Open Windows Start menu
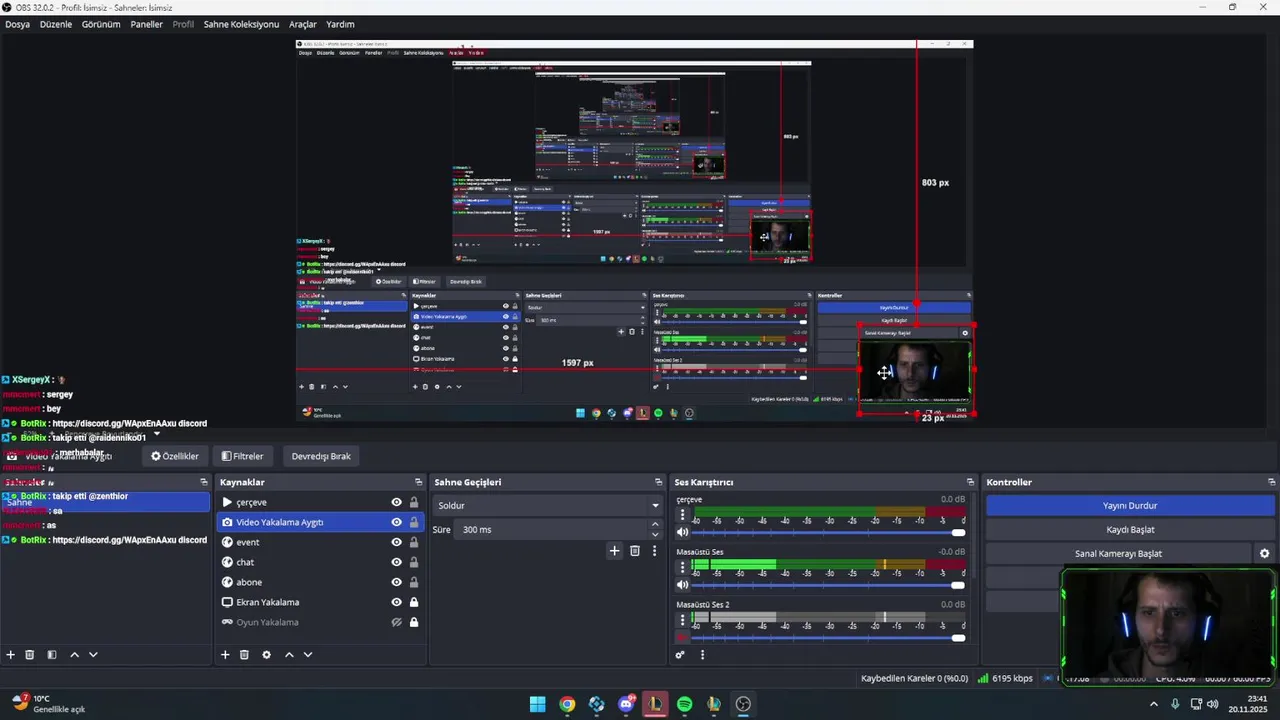 pos(537,704)
